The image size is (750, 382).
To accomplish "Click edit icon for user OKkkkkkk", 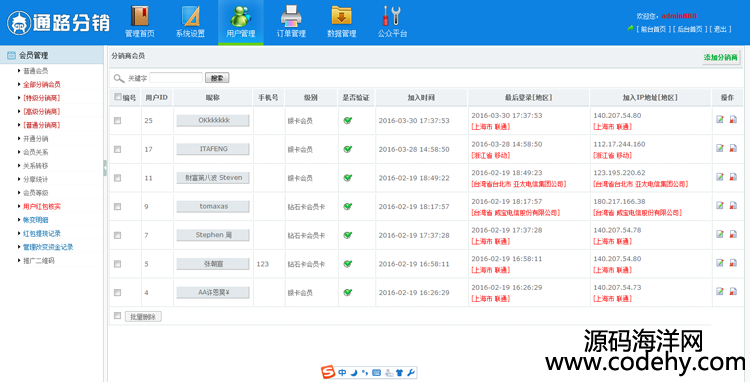I will [x=720, y=120].
